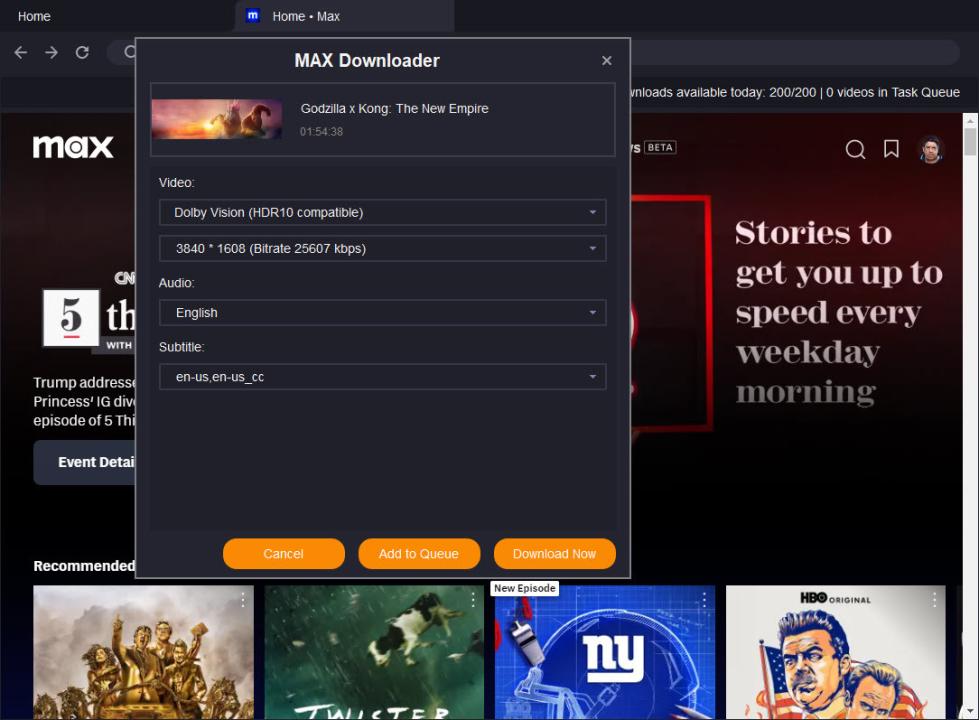Viewport: 979px width, 720px height.
Task: Open options menu on the Twister card
Action: point(473,600)
